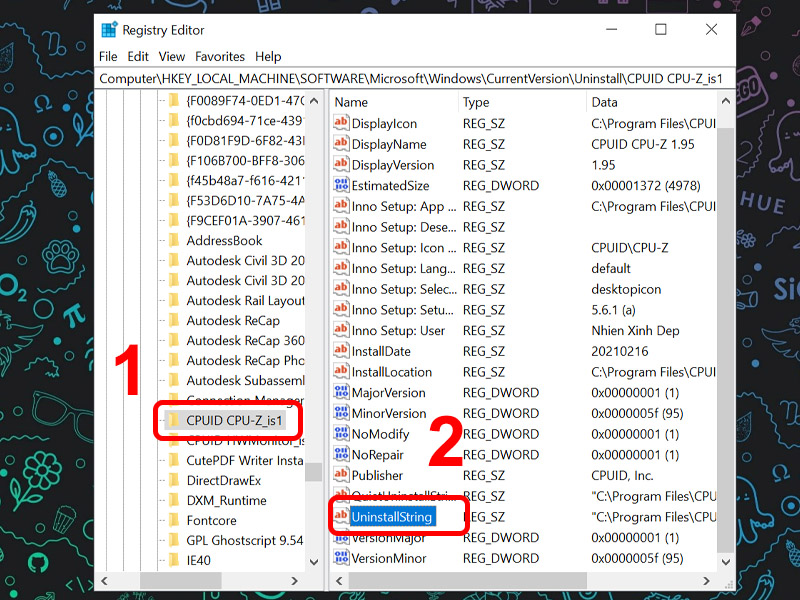Open the File menu

(x=108, y=56)
